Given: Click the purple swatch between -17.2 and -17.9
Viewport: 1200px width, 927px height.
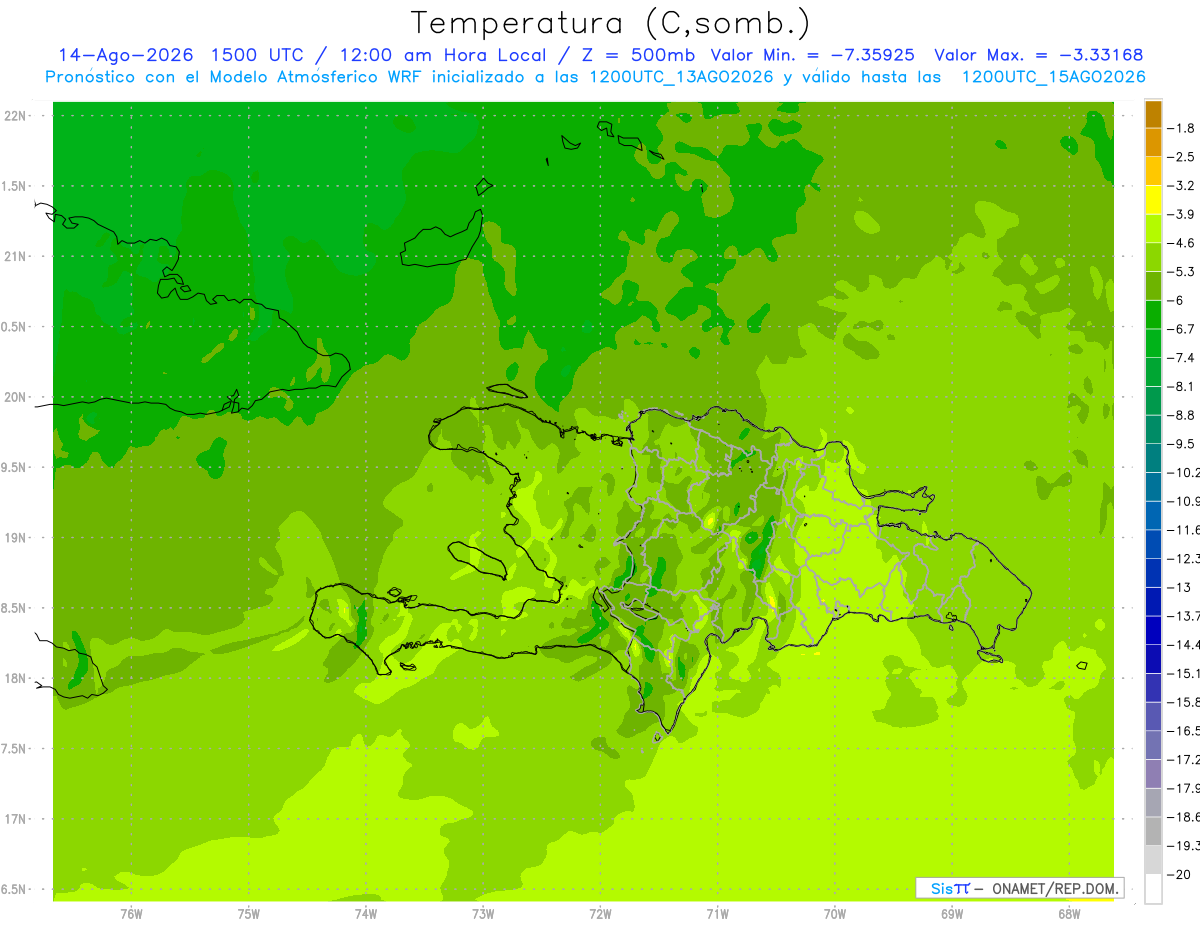Looking at the screenshot, I should coord(1153,774).
